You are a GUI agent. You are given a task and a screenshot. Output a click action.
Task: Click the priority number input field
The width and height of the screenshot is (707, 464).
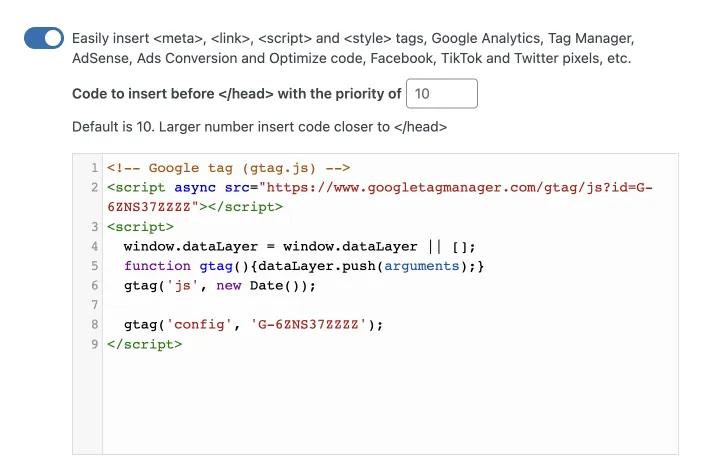coord(441,93)
